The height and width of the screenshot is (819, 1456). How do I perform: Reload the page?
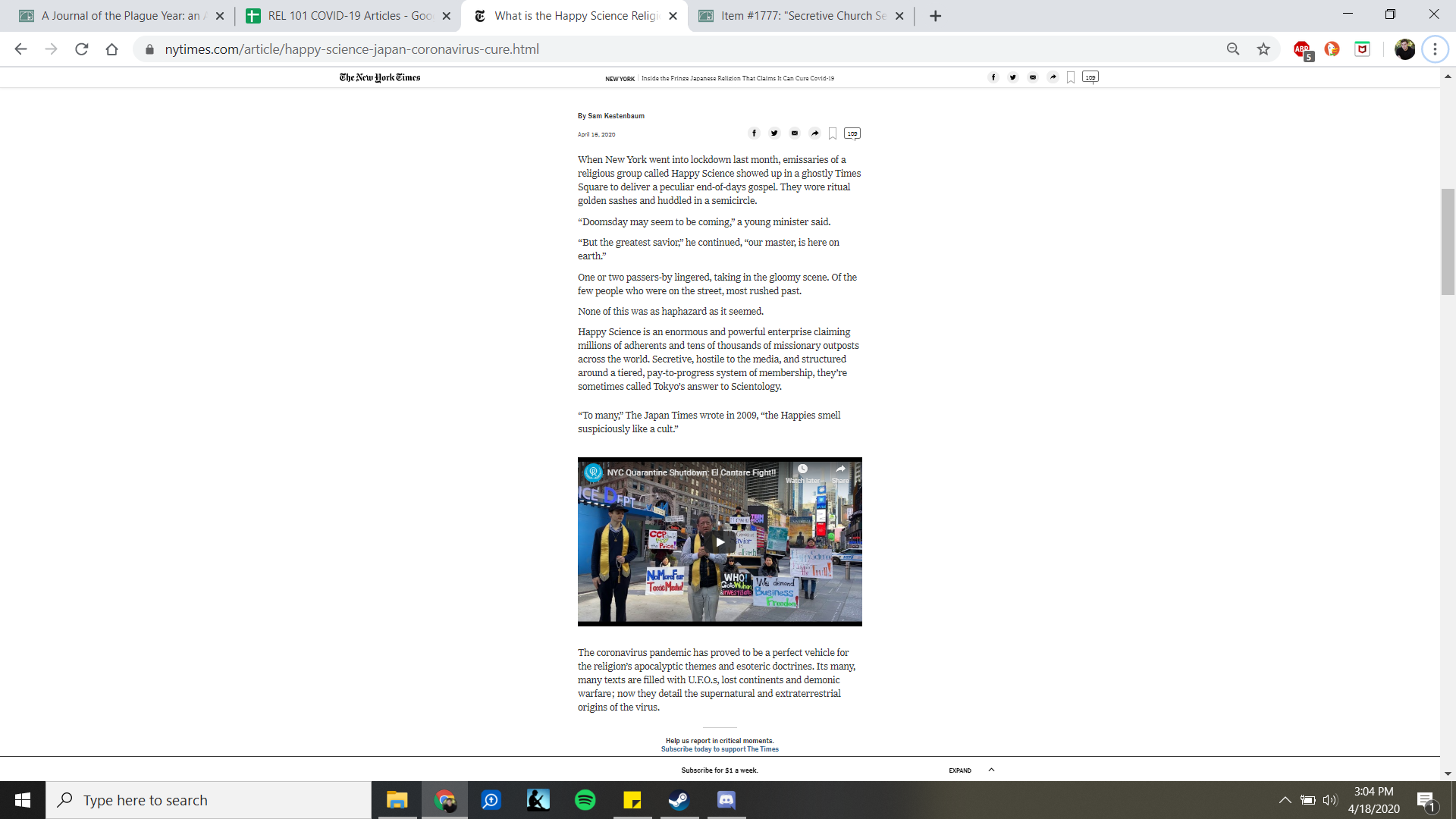(x=82, y=49)
